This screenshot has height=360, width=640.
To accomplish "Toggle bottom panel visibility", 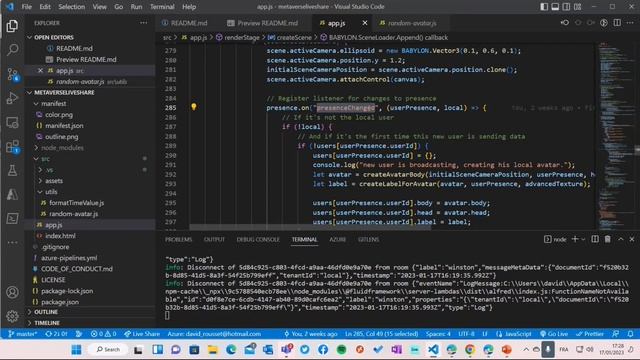I will (555, 7).
